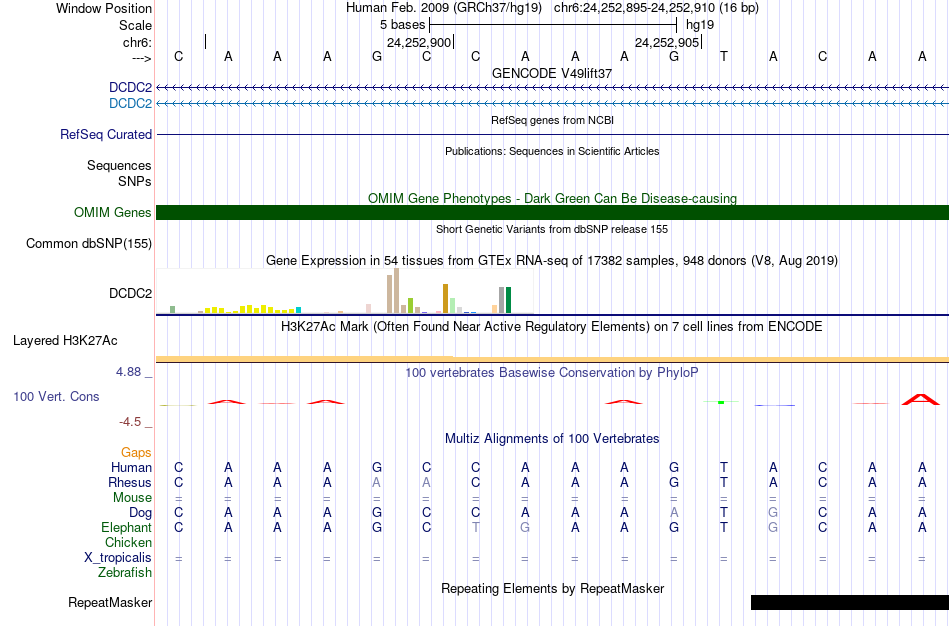
Task: Open the RepeatMasker track label
Action: click(x=110, y=602)
